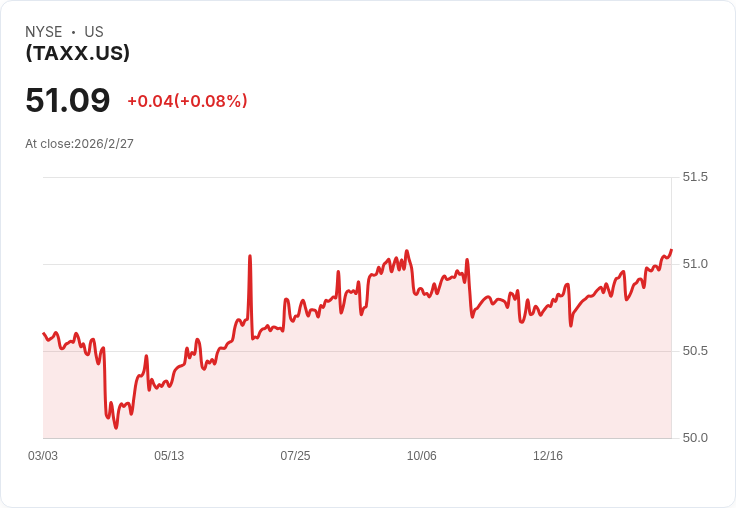736x508 pixels.
Task: Select the 50.5 y-axis label
Action: click(695, 351)
